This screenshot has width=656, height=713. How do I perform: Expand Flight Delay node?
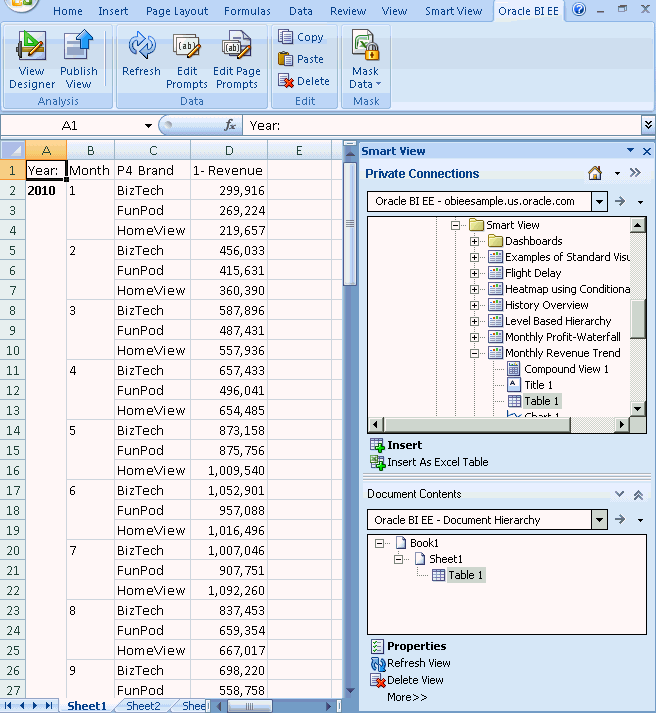click(474, 273)
